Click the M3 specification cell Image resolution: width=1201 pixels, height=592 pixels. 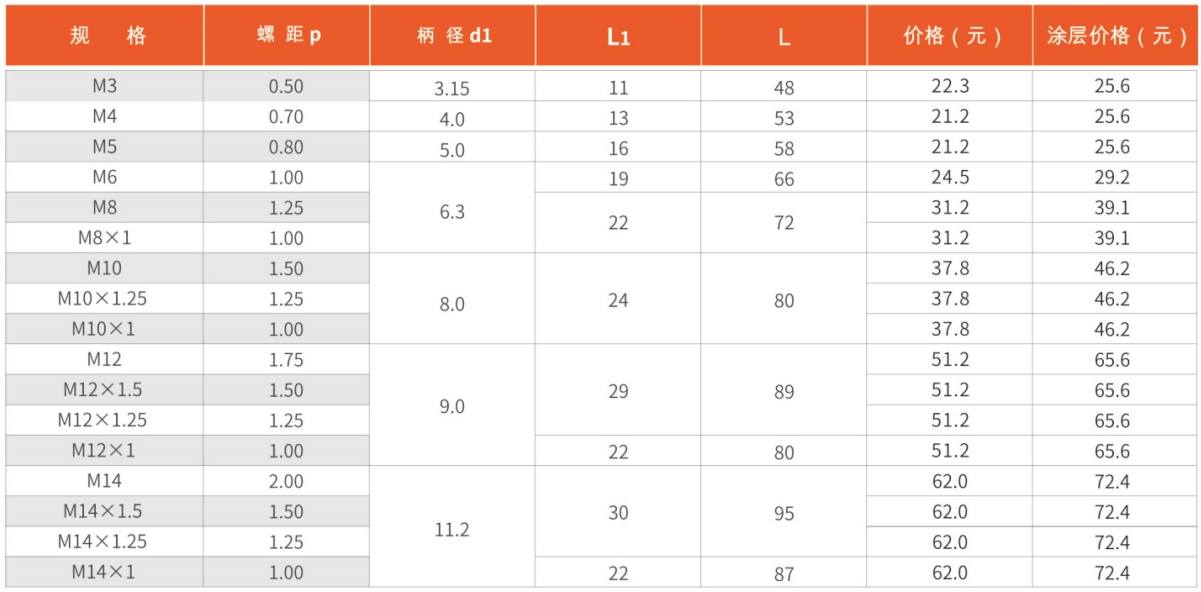point(105,86)
